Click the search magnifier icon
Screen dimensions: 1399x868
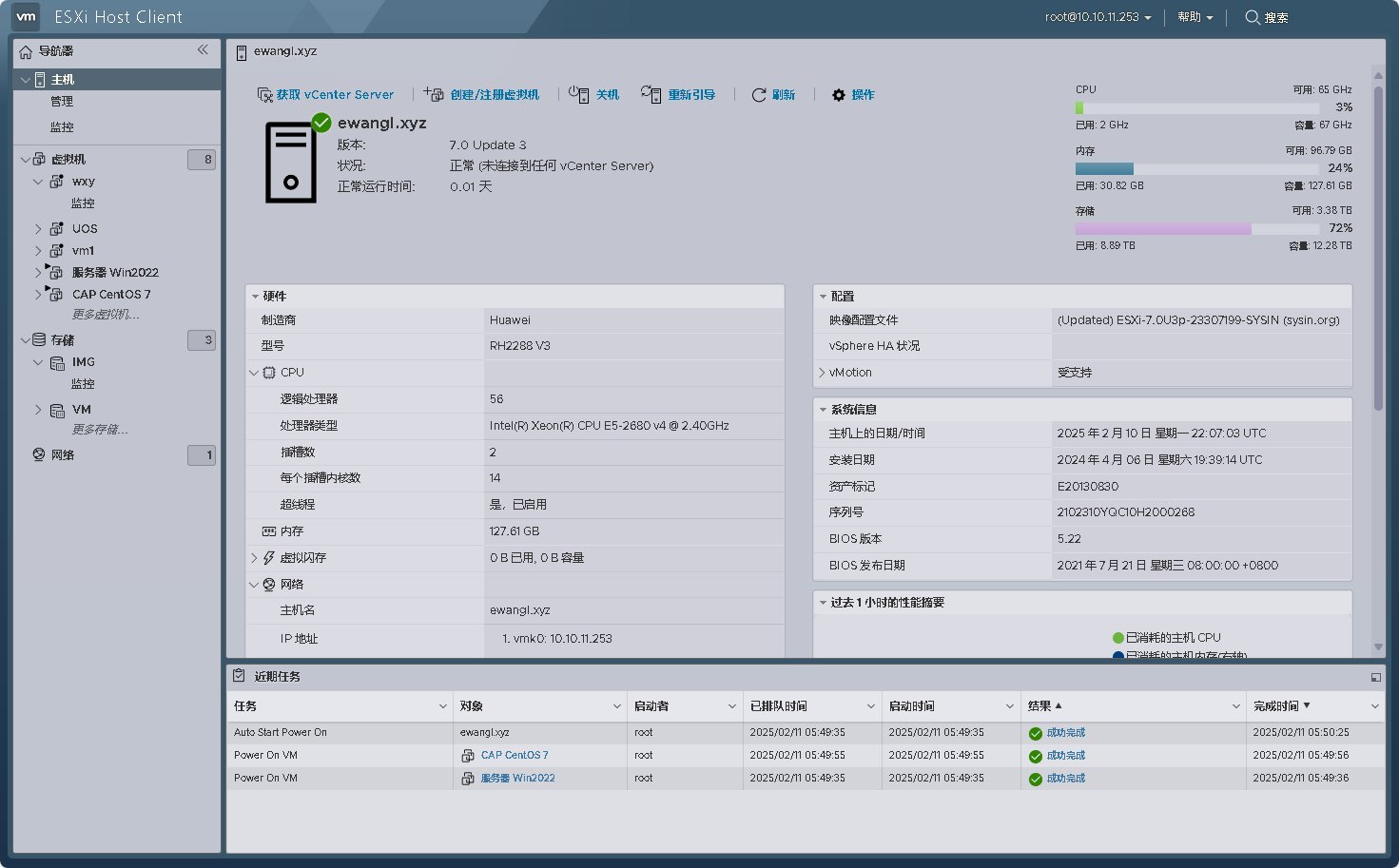1253,17
